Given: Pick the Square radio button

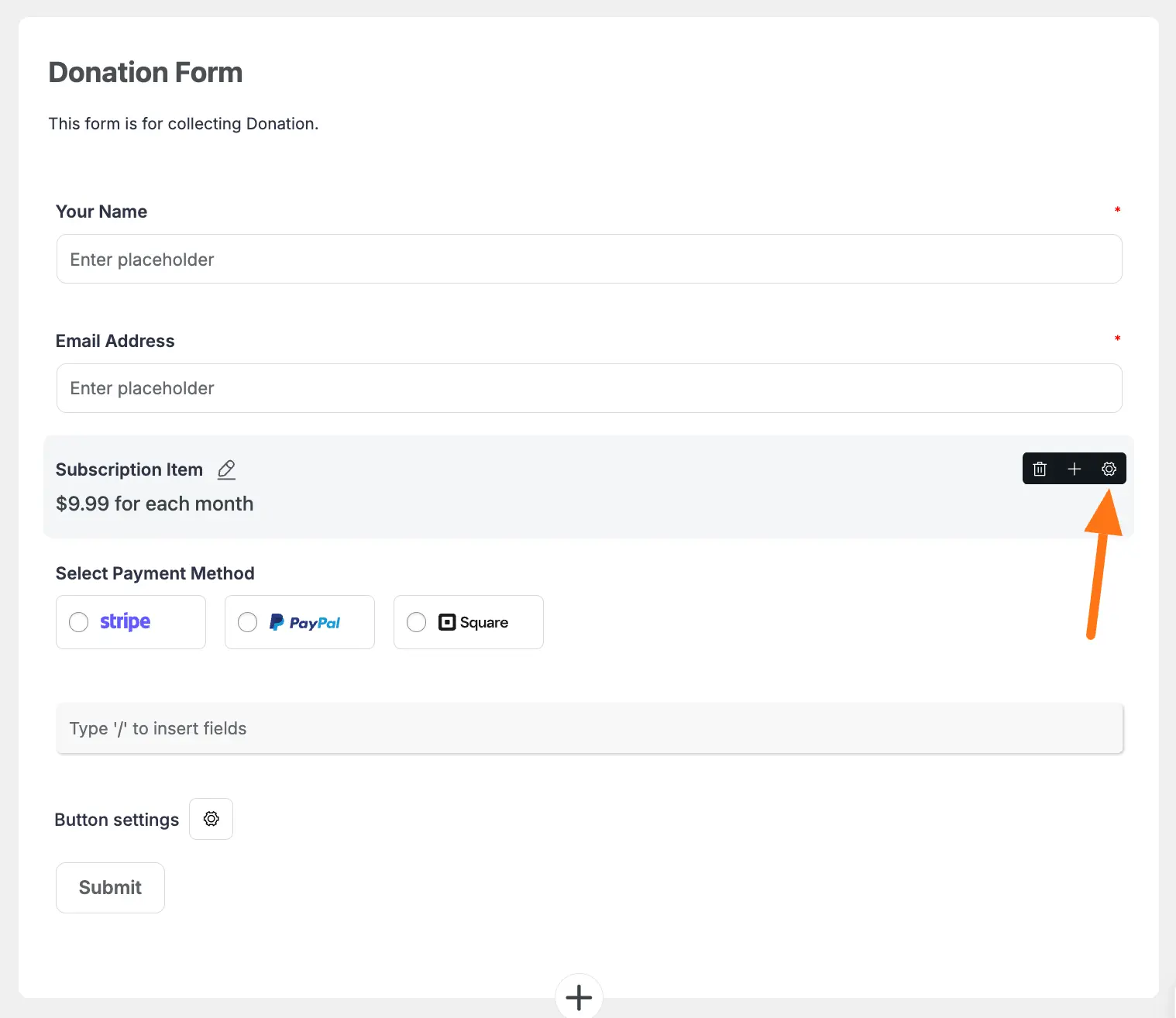Looking at the screenshot, I should (x=417, y=622).
